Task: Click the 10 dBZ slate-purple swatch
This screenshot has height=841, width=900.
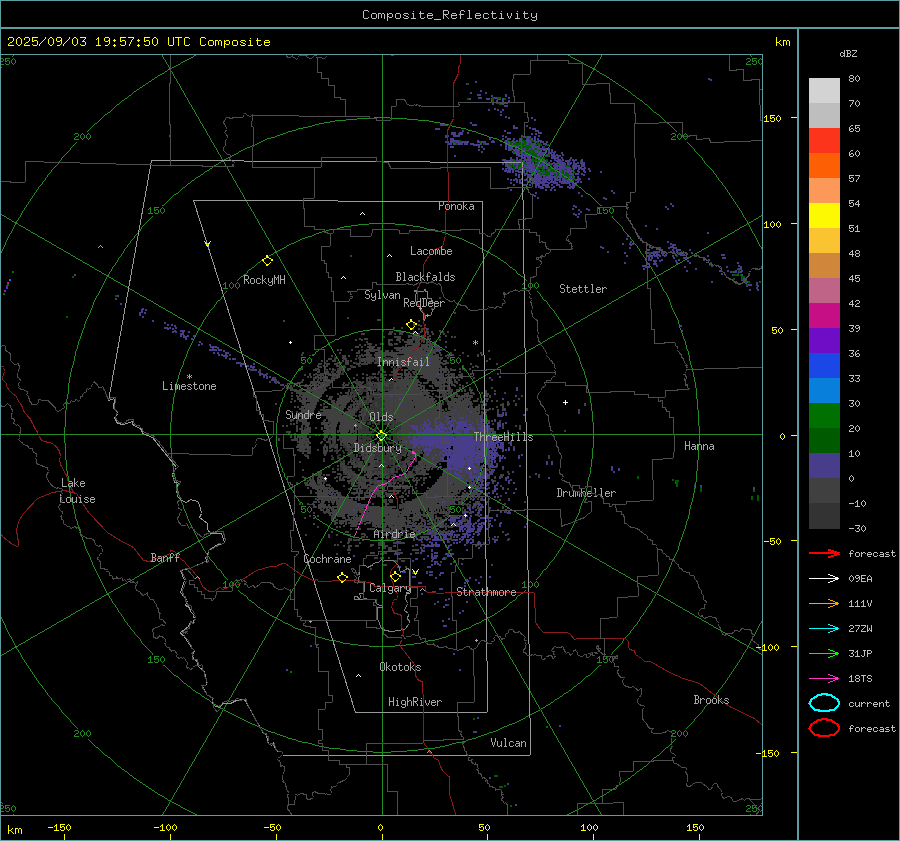Action: [x=824, y=466]
